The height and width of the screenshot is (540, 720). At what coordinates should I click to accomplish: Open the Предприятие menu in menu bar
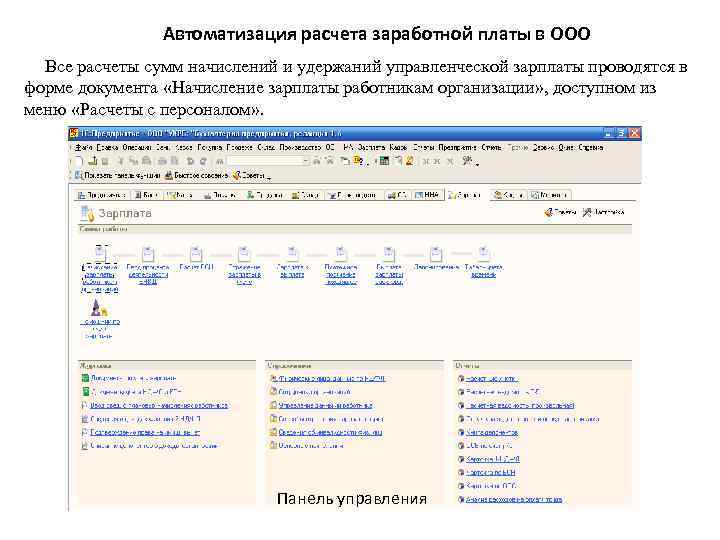(x=457, y=147)
